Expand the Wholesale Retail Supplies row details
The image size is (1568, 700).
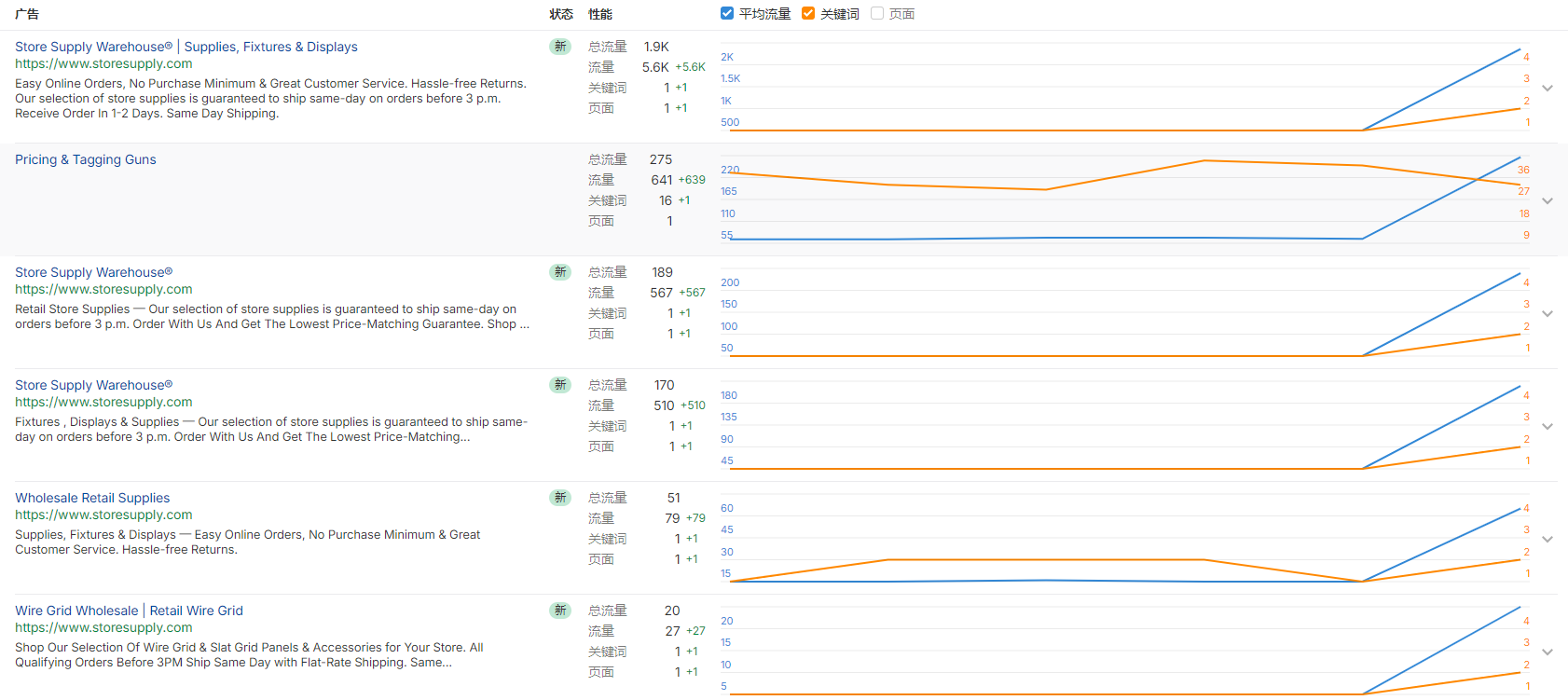tap(1547, 540)
